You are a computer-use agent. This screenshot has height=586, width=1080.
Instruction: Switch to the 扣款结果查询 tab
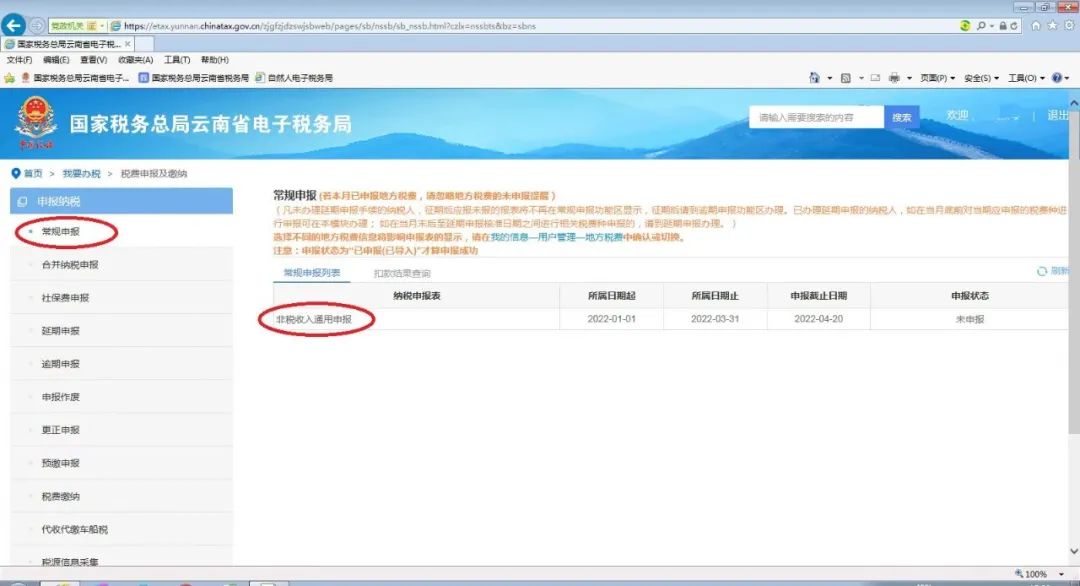tap(402, 273)
